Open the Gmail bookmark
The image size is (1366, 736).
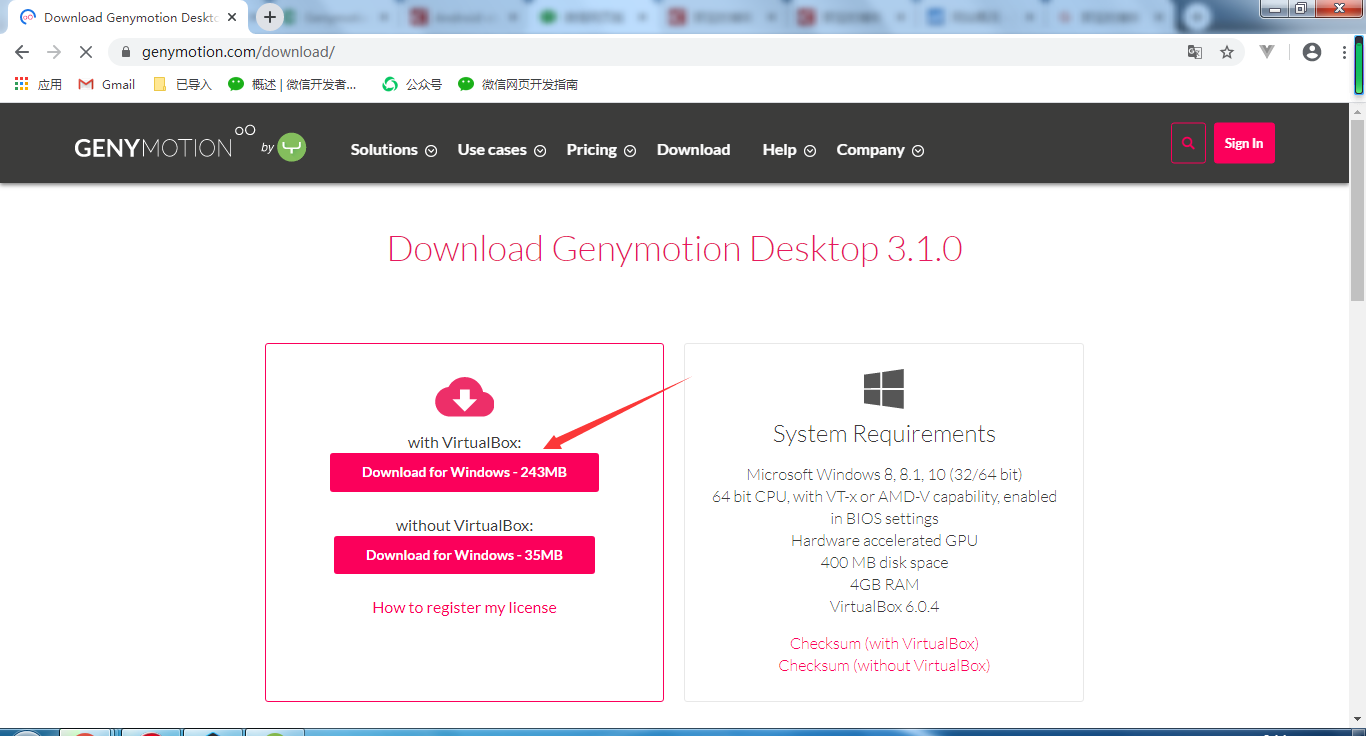tap(107, 84)
